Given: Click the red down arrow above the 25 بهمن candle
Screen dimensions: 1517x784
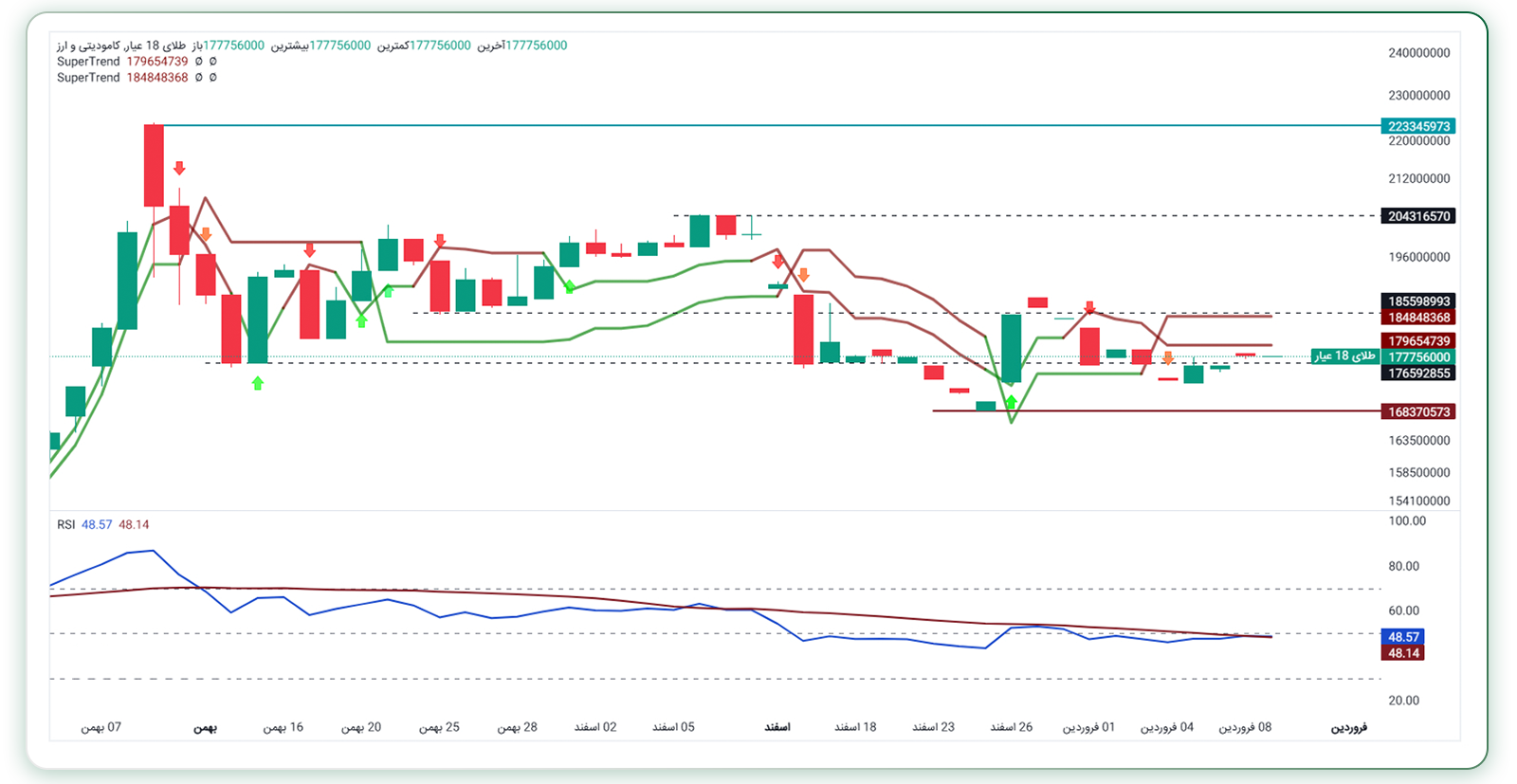Looking at the screenshot, I should pyautogui.click(x=440, y=241).
